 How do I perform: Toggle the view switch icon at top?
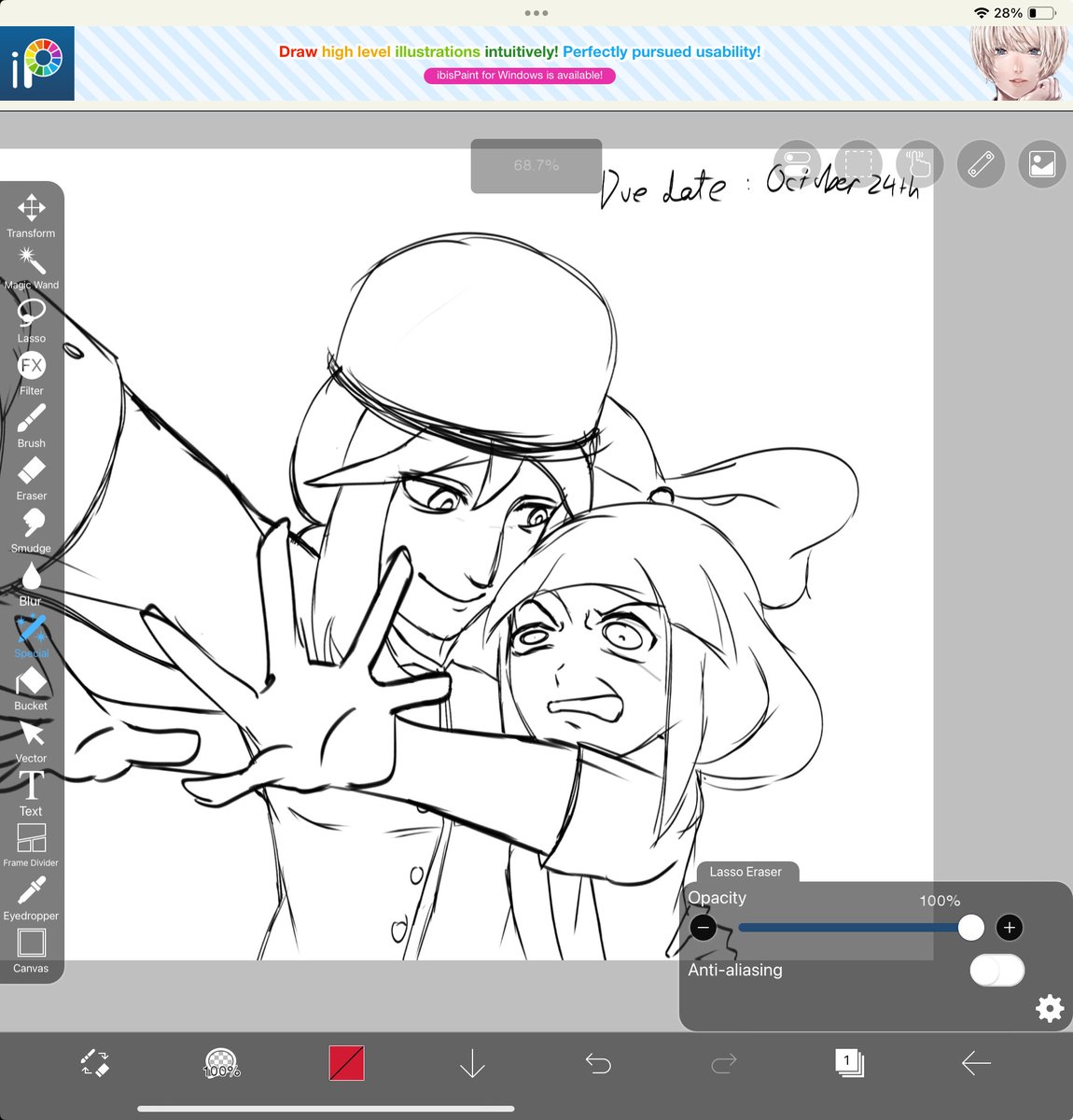click(797, 164)
